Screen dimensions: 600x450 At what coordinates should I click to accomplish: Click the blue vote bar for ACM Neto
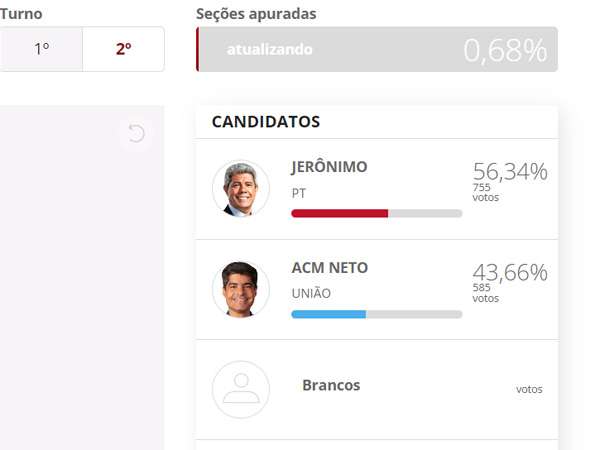tap(329, 314)
